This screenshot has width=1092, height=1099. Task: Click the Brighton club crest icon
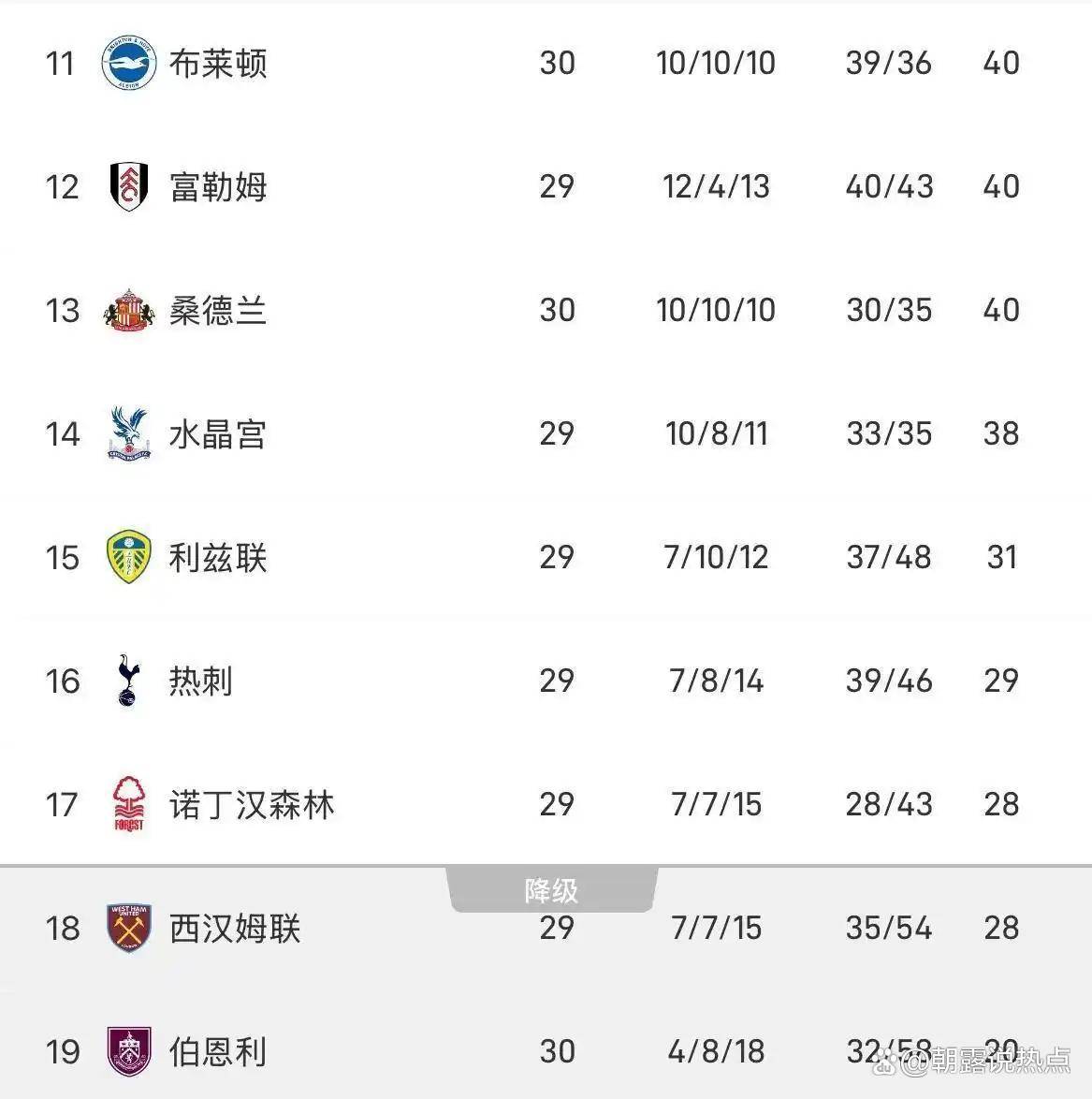point(128,63)
